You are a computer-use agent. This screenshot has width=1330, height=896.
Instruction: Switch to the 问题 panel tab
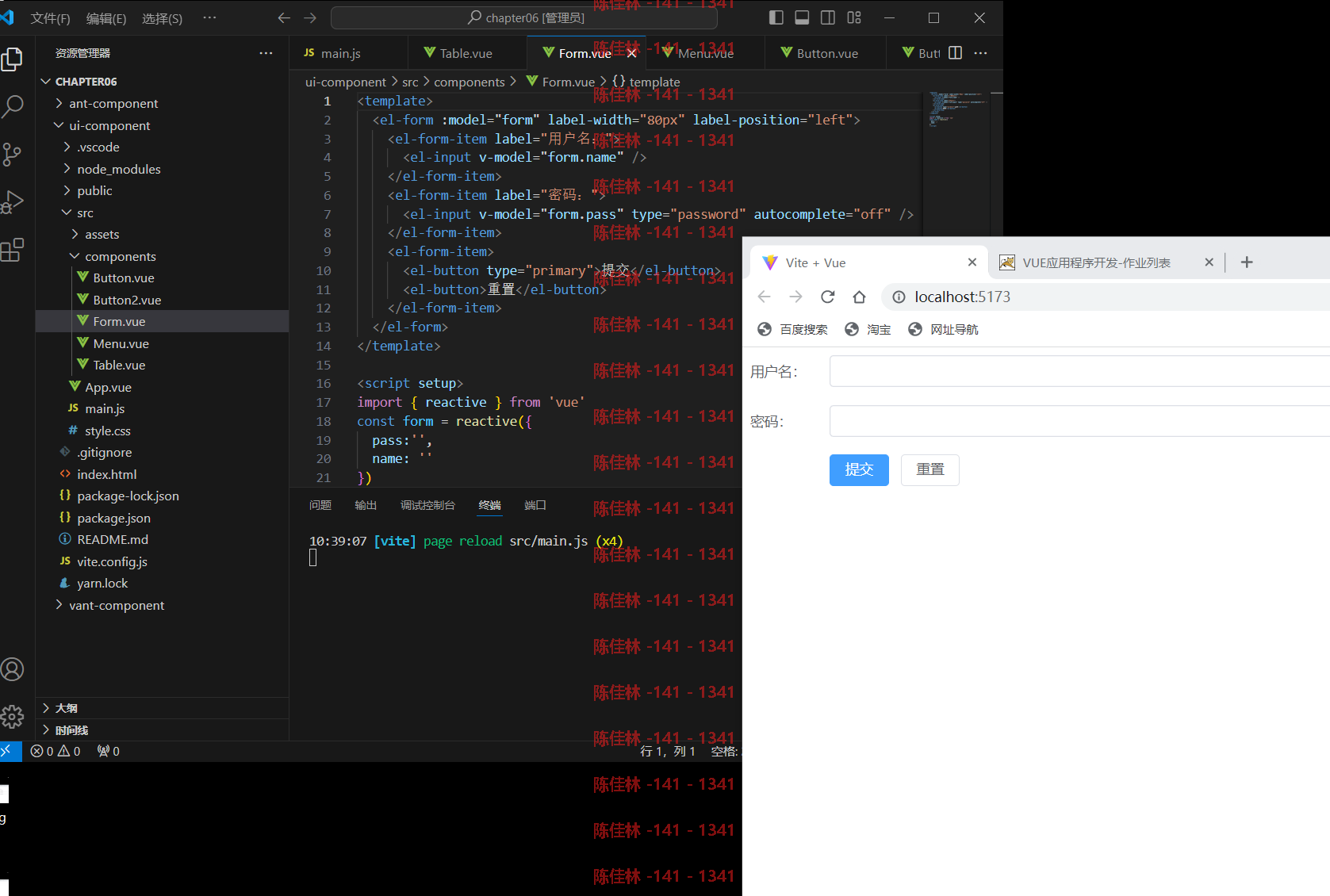tap(320, 505)
